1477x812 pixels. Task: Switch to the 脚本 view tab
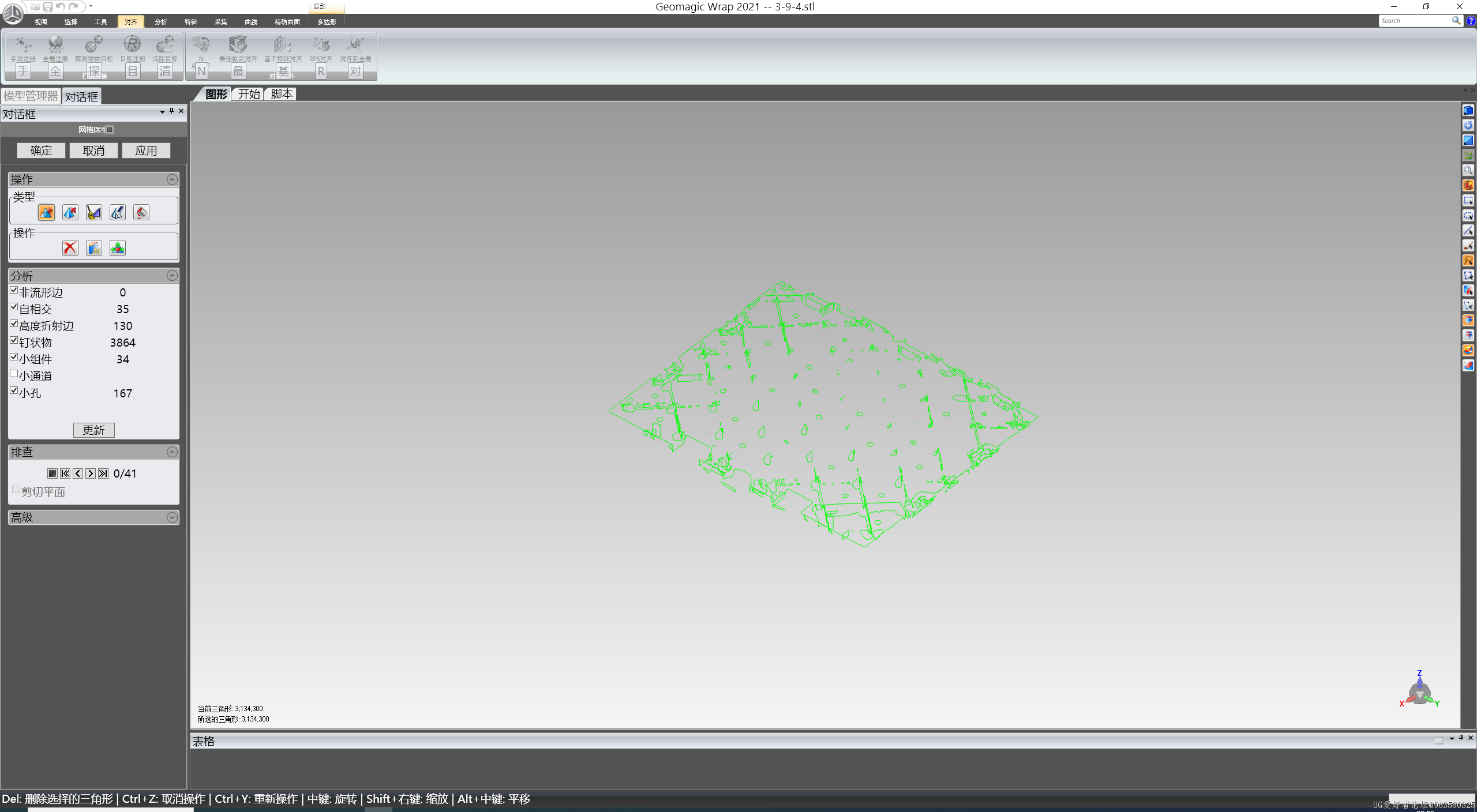282,94
